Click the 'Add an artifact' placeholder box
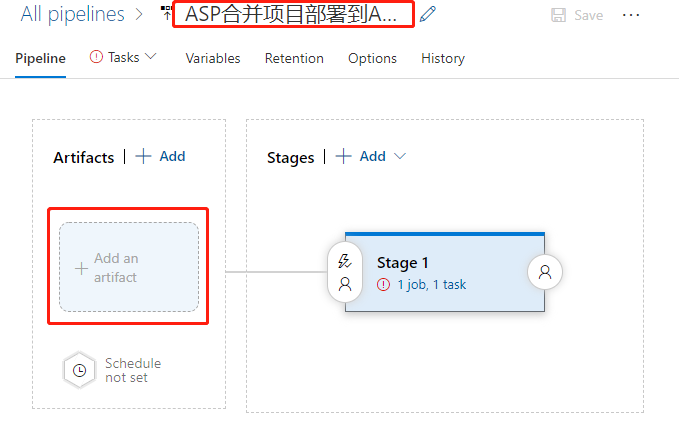The width and height of the screenshot is (679, 426). pos(129,267)
